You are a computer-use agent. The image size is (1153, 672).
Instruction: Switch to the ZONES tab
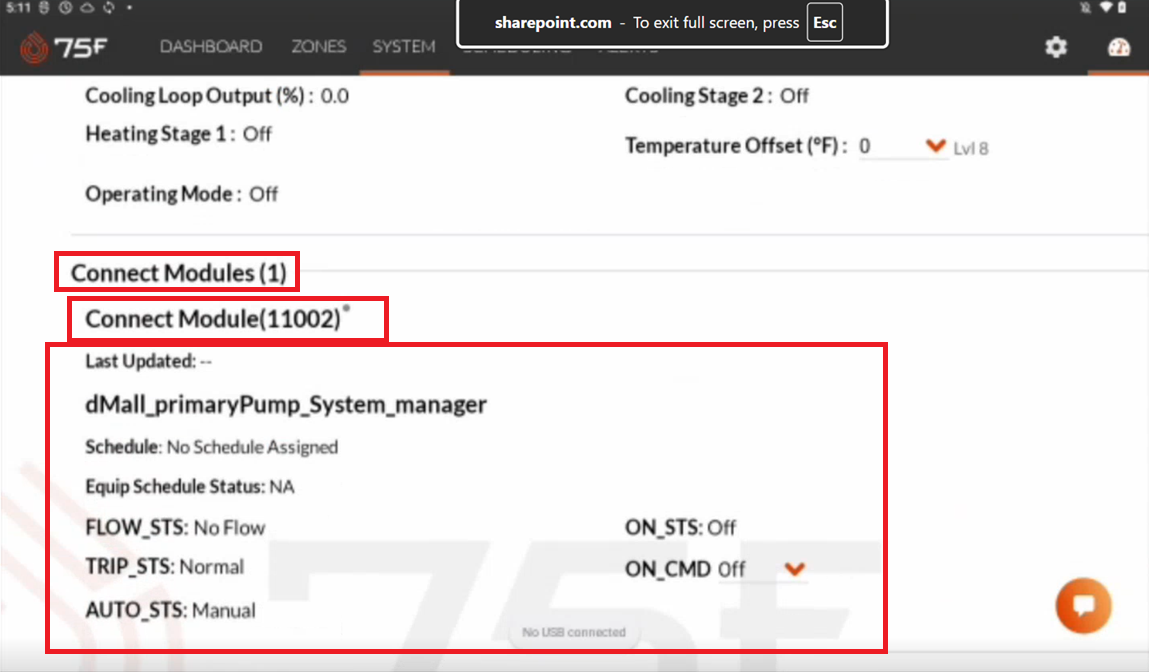tap(318, 46)
